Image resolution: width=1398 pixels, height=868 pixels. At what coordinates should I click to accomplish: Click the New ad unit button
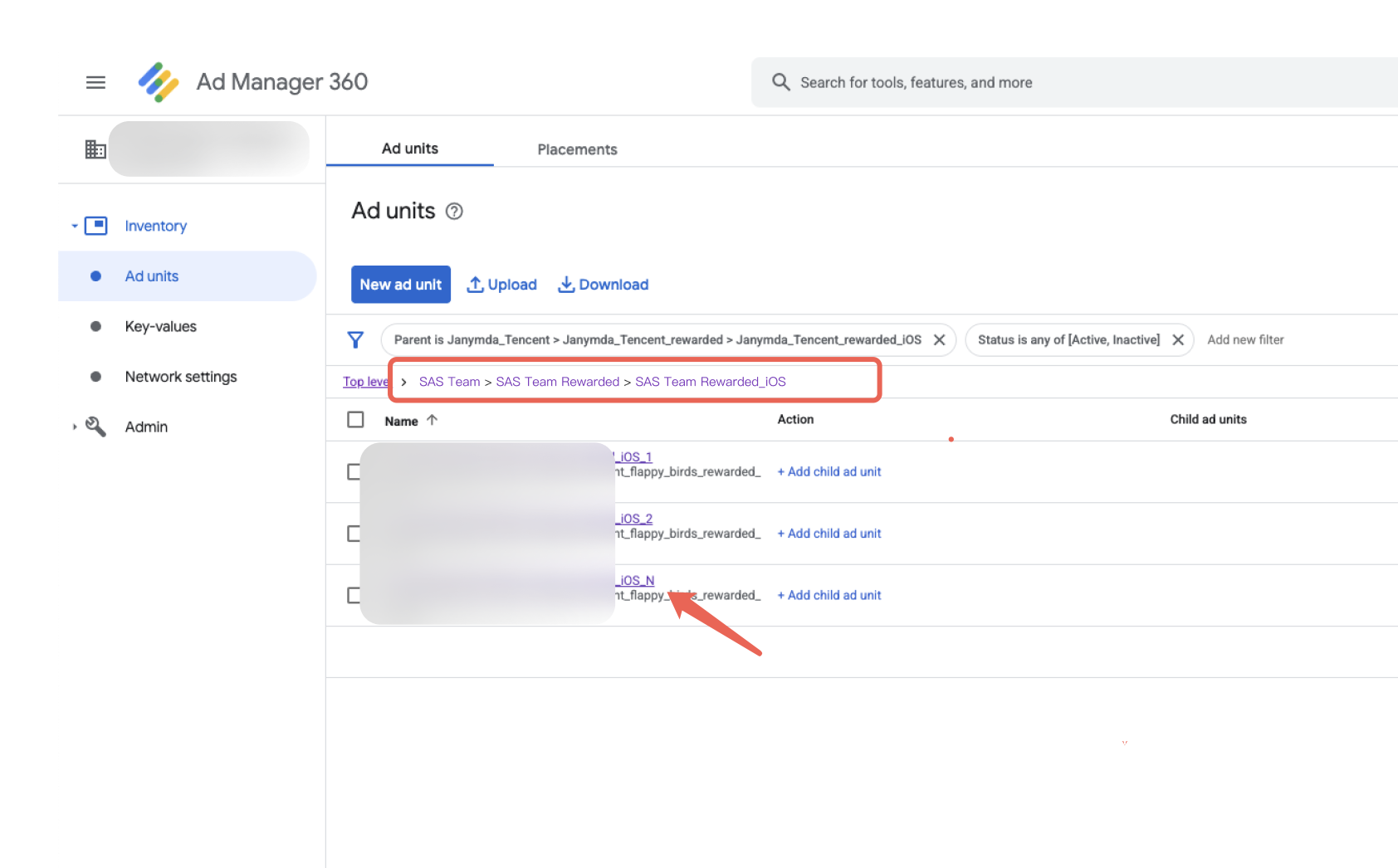[x=400, y=285]
